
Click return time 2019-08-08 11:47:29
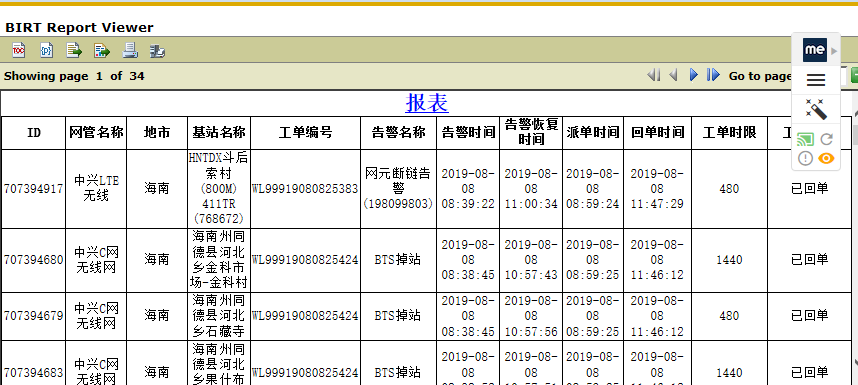tap(657, 189)
